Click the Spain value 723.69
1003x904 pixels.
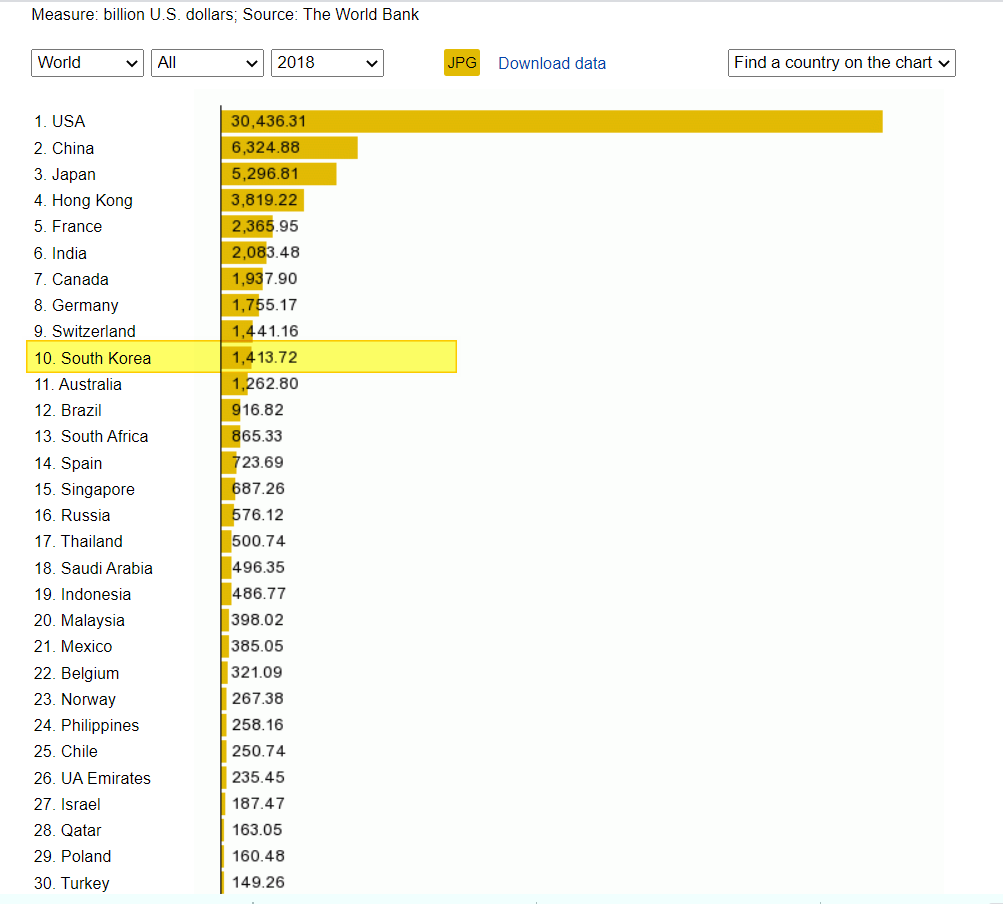click(258, 463)
